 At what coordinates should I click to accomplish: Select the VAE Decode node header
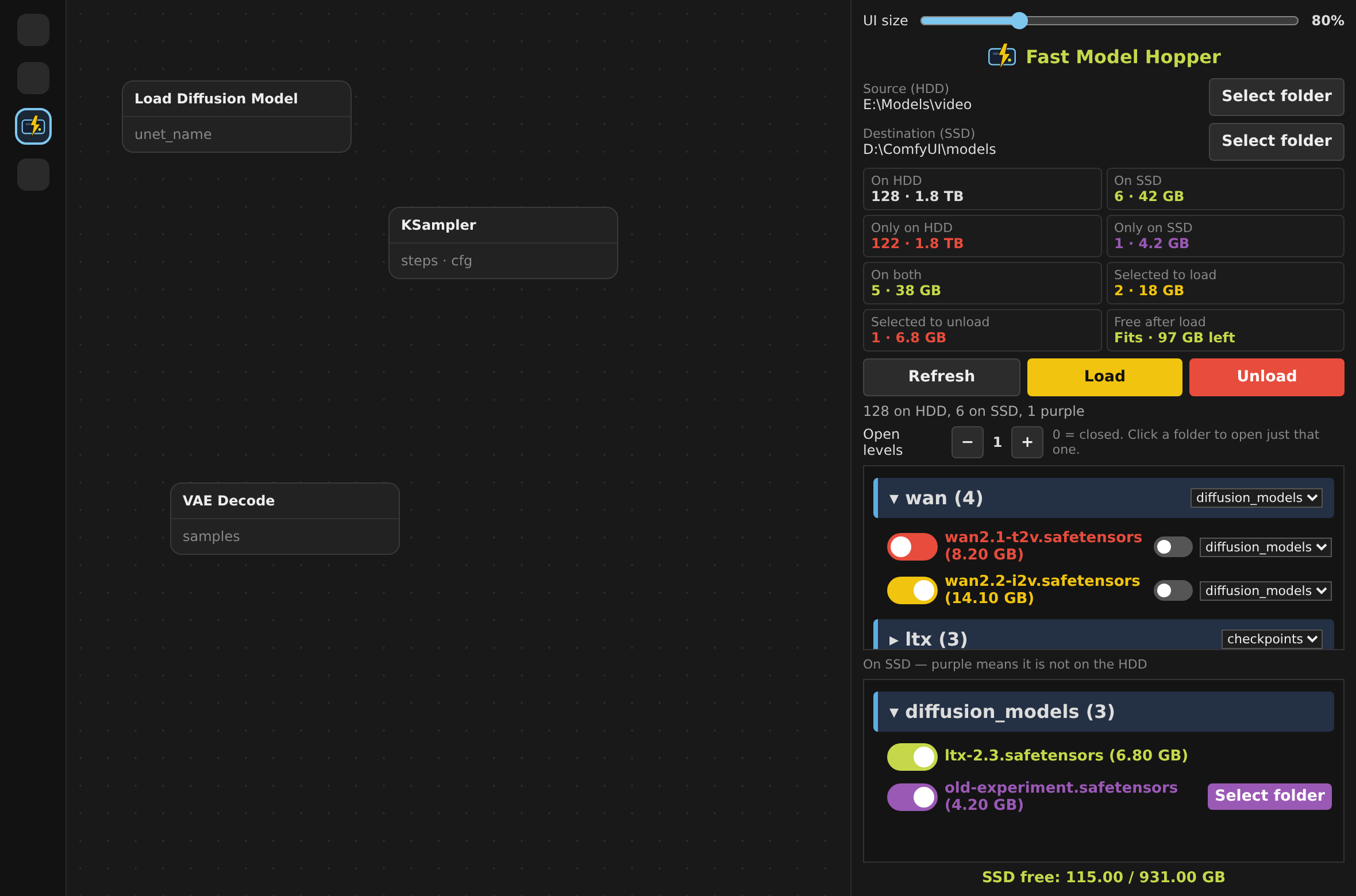[x=284, y=501]
